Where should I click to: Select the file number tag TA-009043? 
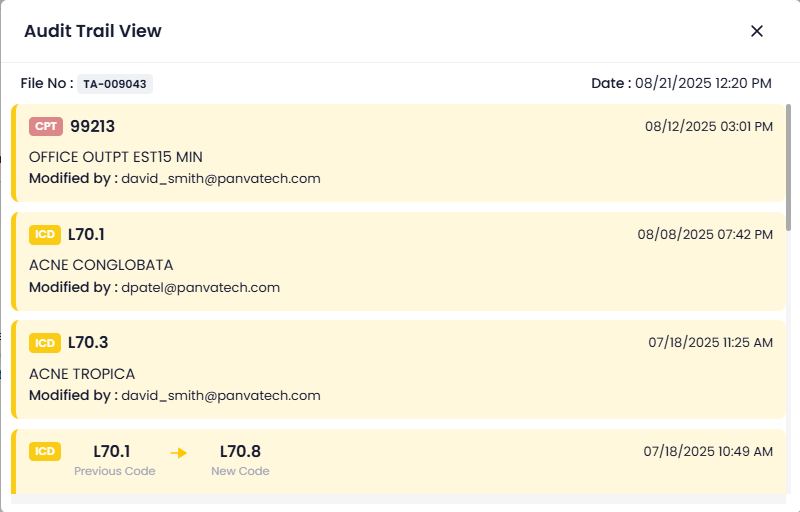pyautogui.click(x=115, y=84)
